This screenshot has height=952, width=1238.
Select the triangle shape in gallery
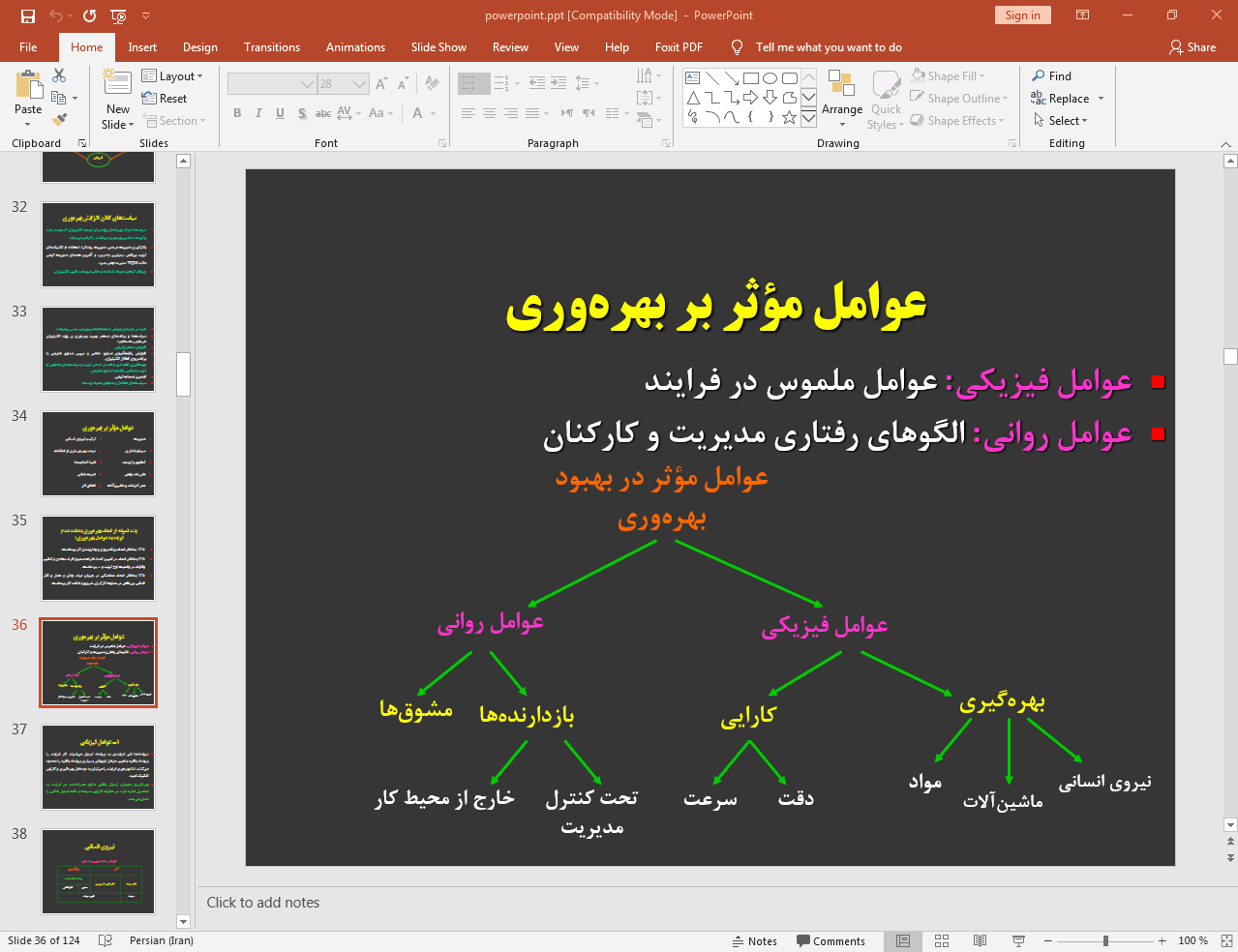pyautogui.click(x=693, y=98)
